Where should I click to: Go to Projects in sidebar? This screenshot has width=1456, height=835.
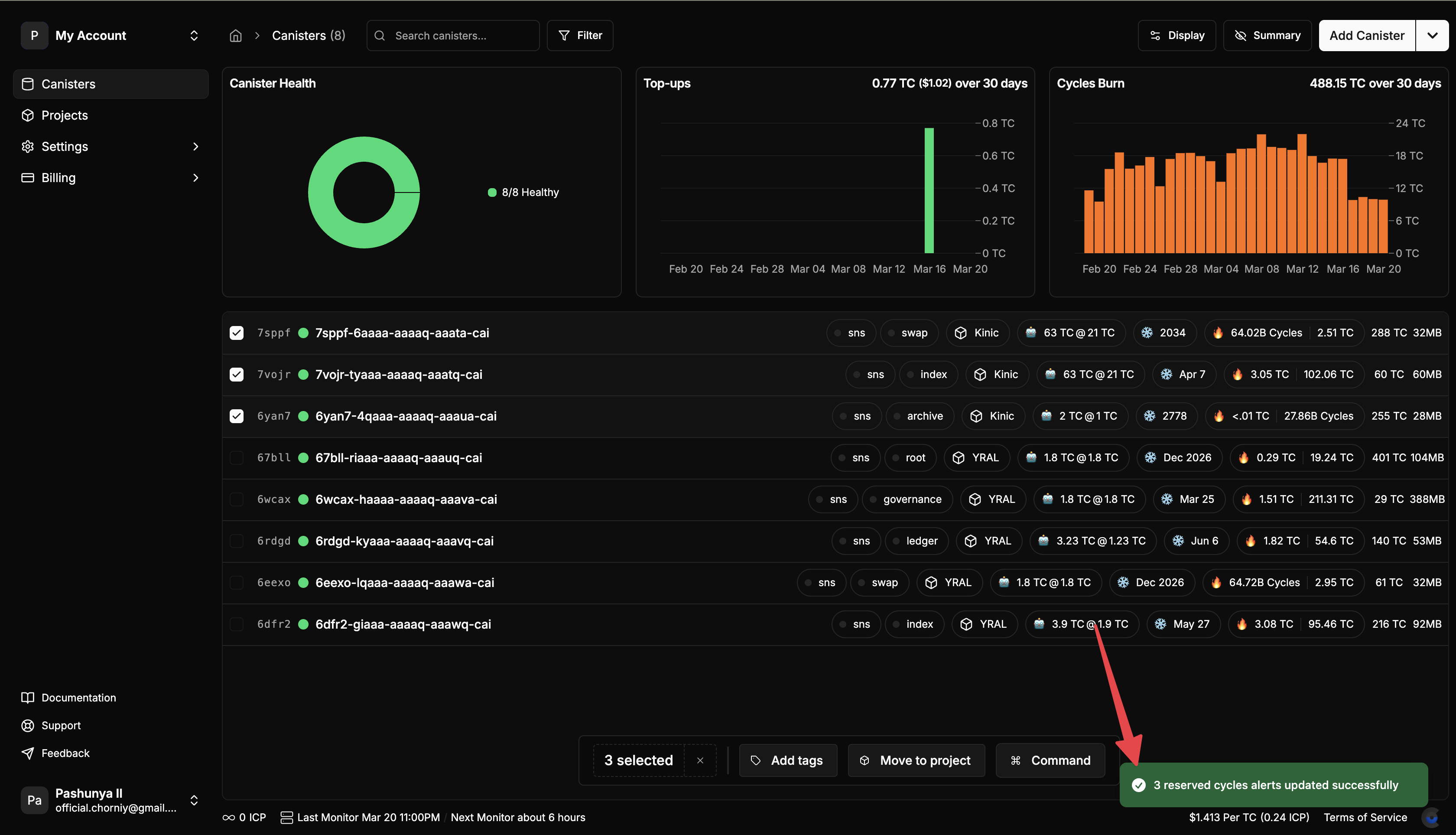(64, 115)
